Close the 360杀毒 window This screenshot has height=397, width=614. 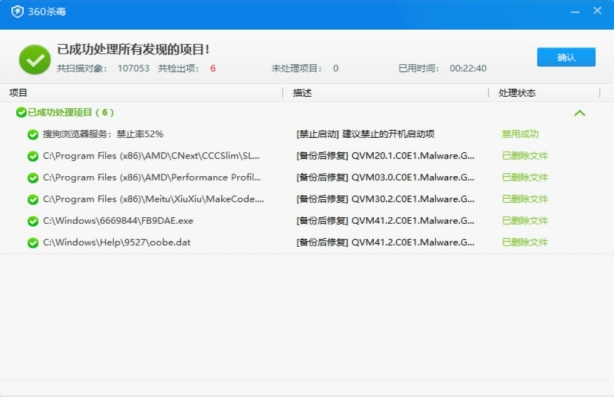coord(597,11)
